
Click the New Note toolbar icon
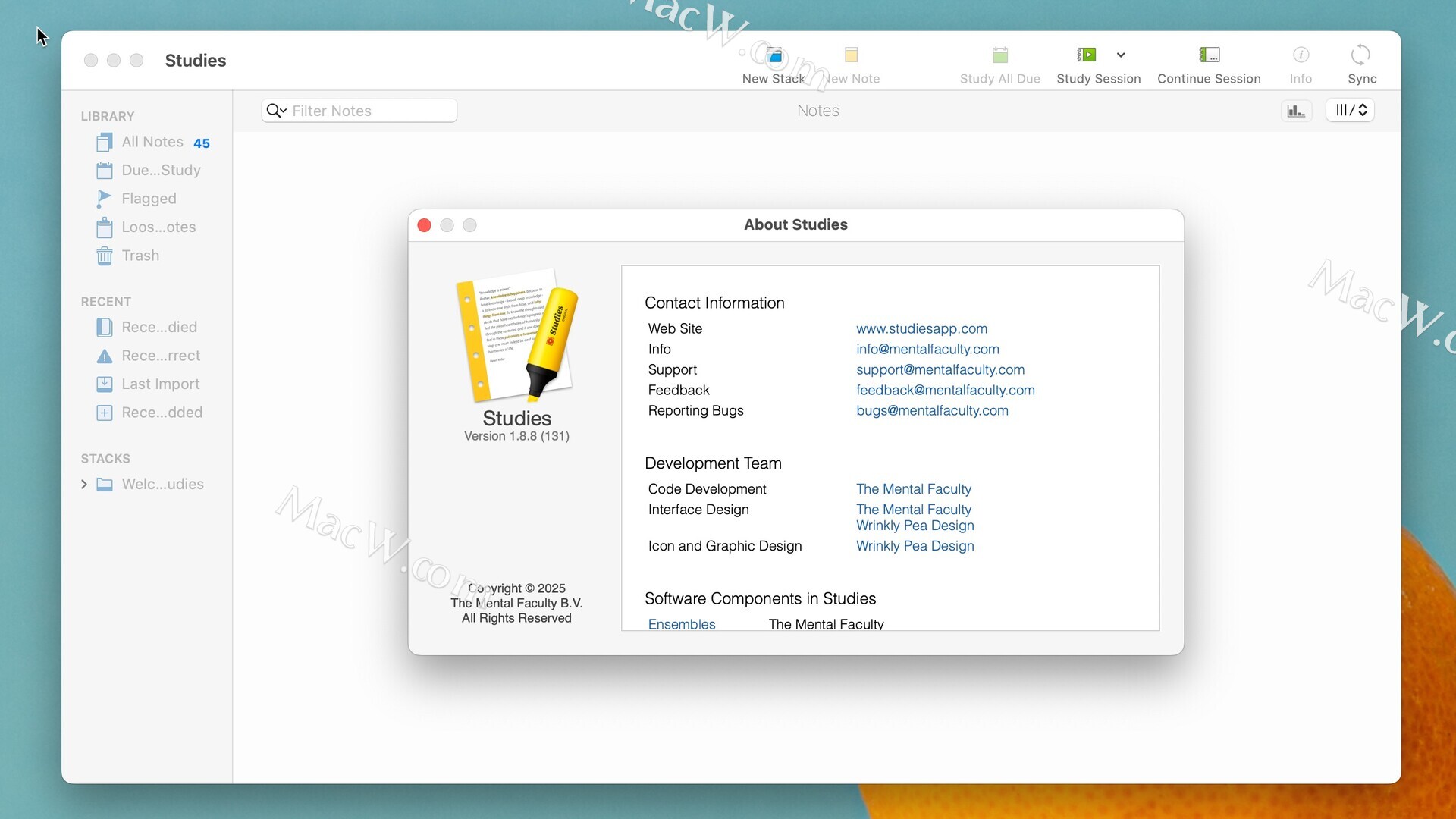click(x=851, y=55)
